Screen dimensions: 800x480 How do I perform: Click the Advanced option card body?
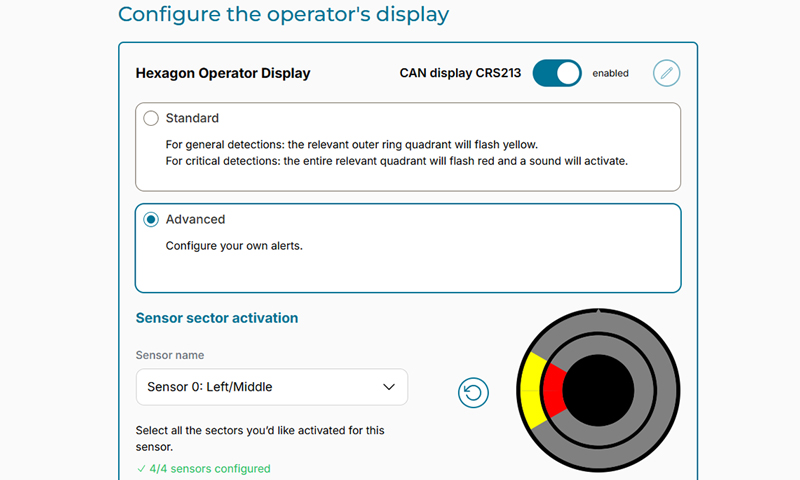point(408,248)
